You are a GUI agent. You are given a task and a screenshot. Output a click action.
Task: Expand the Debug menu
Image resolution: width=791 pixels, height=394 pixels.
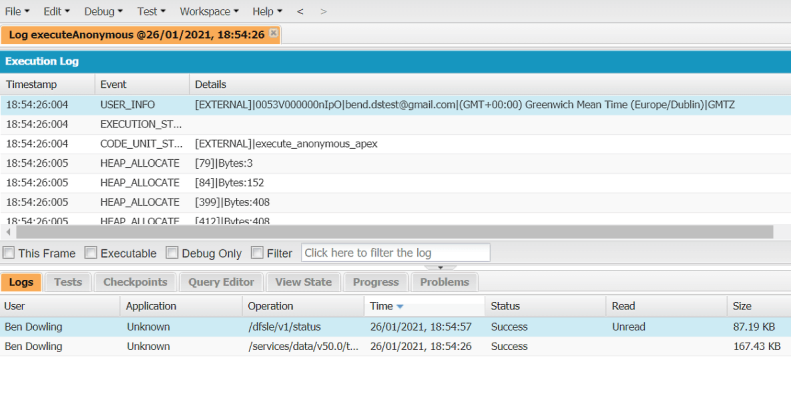pyautogui.click(x=103, y=11)
